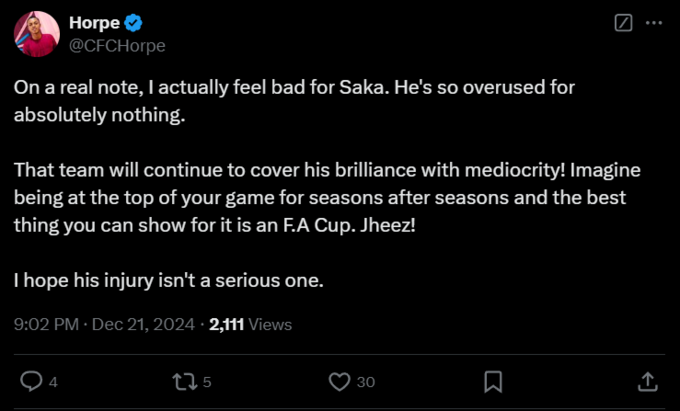Click the reply count number 4

click(53, 382)
